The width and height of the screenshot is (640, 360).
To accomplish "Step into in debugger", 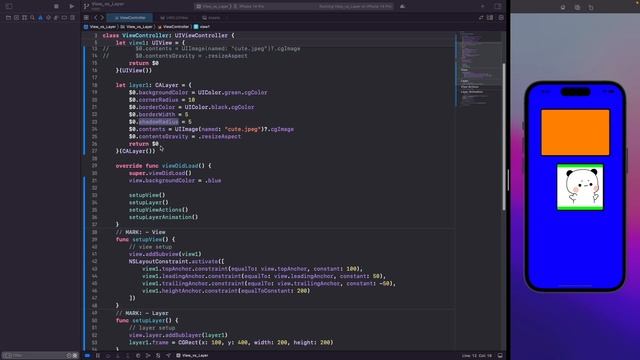I will click(x=118, y=356).
